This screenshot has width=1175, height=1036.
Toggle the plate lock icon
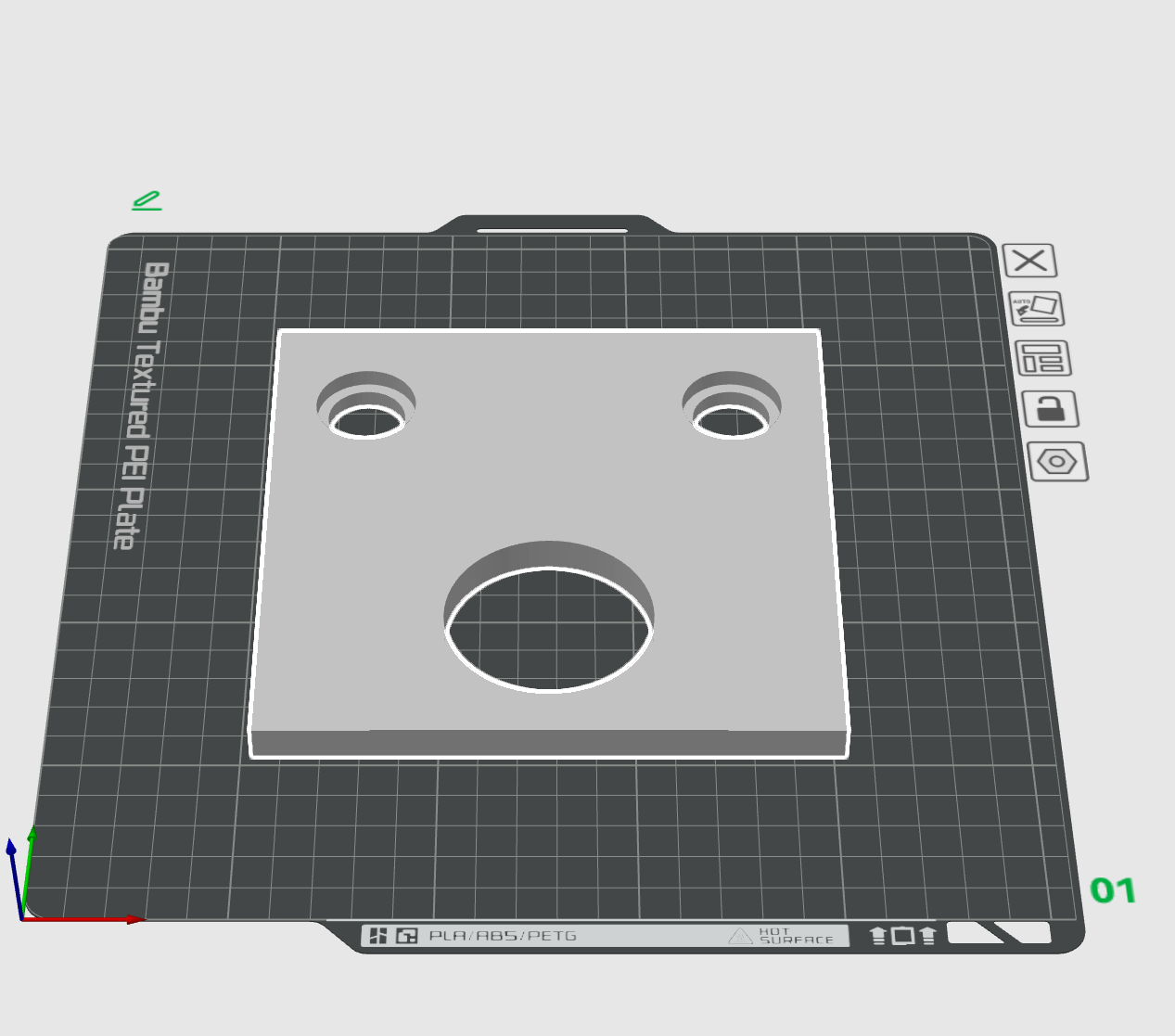pos(1051,409)
